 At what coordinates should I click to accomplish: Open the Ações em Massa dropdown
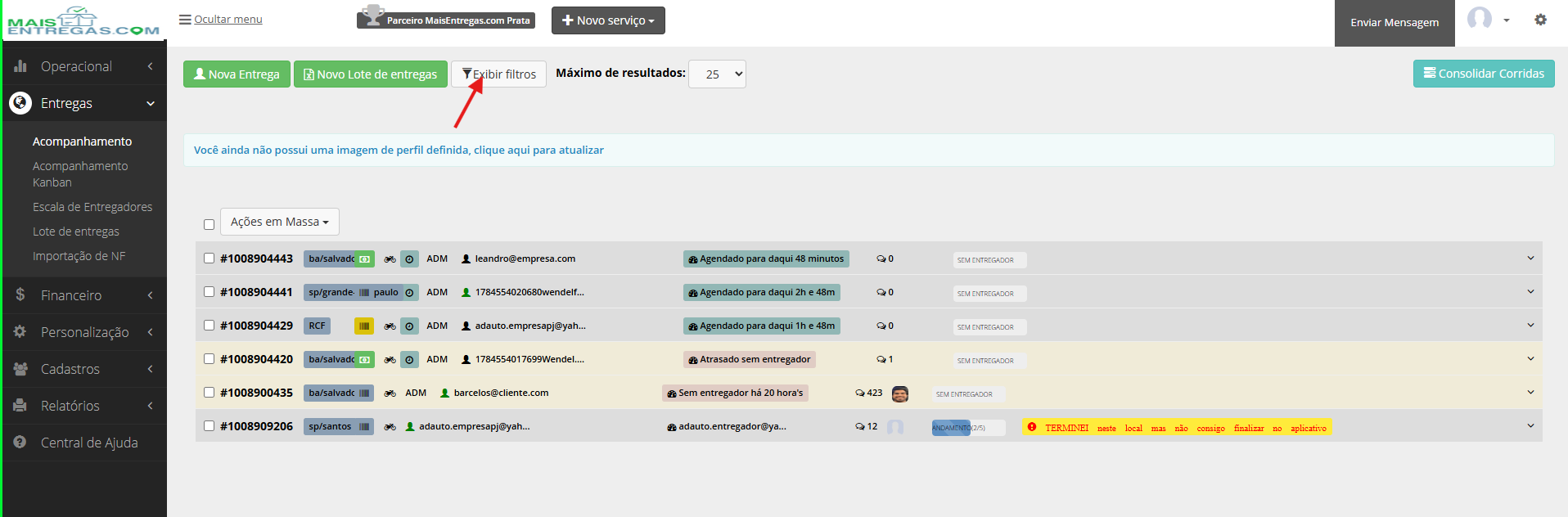click(x=280, y=222)
